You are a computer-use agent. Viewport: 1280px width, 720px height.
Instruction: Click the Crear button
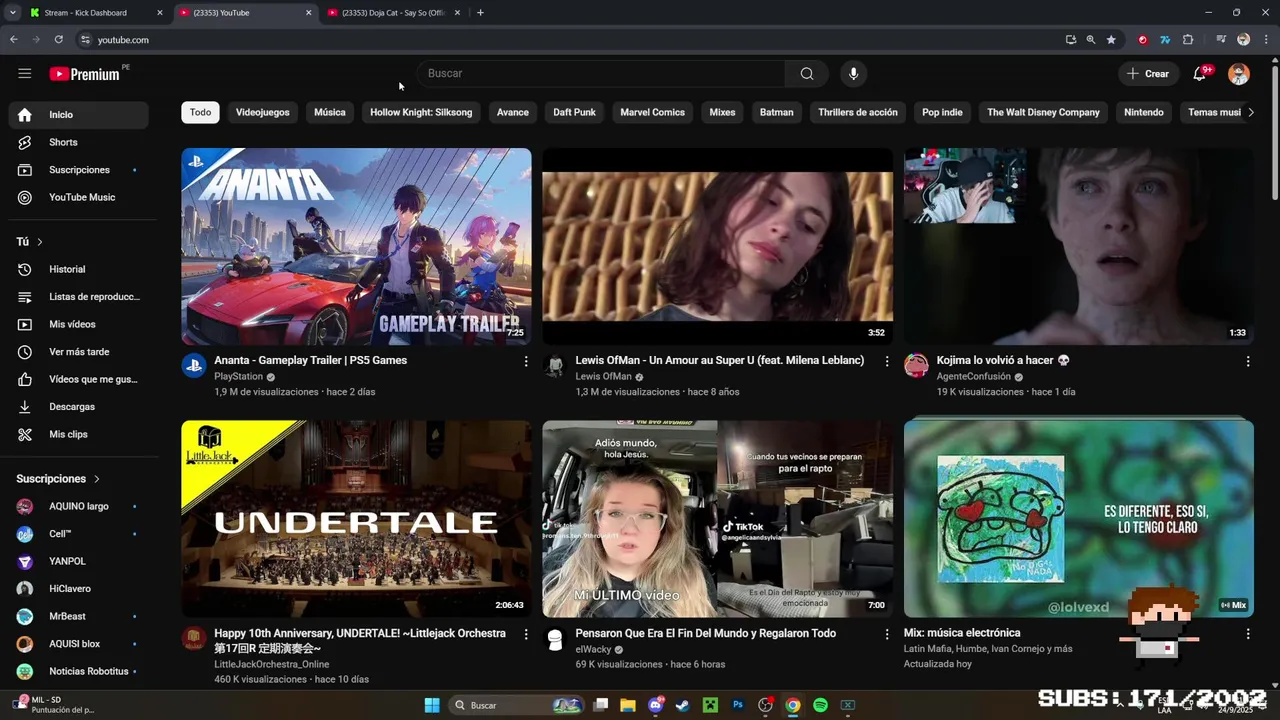1148,74
